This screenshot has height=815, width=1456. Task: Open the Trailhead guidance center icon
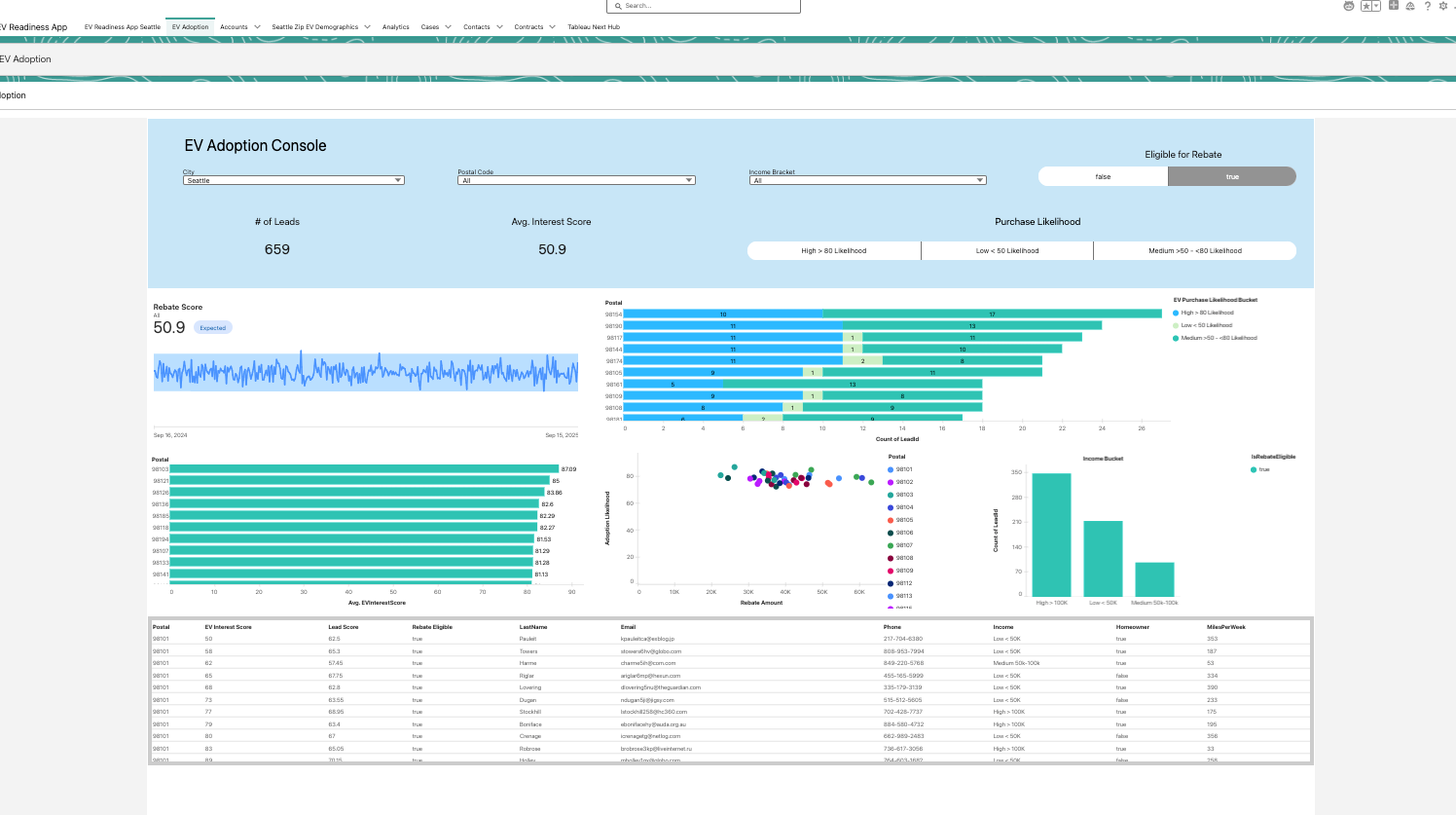1410,6
